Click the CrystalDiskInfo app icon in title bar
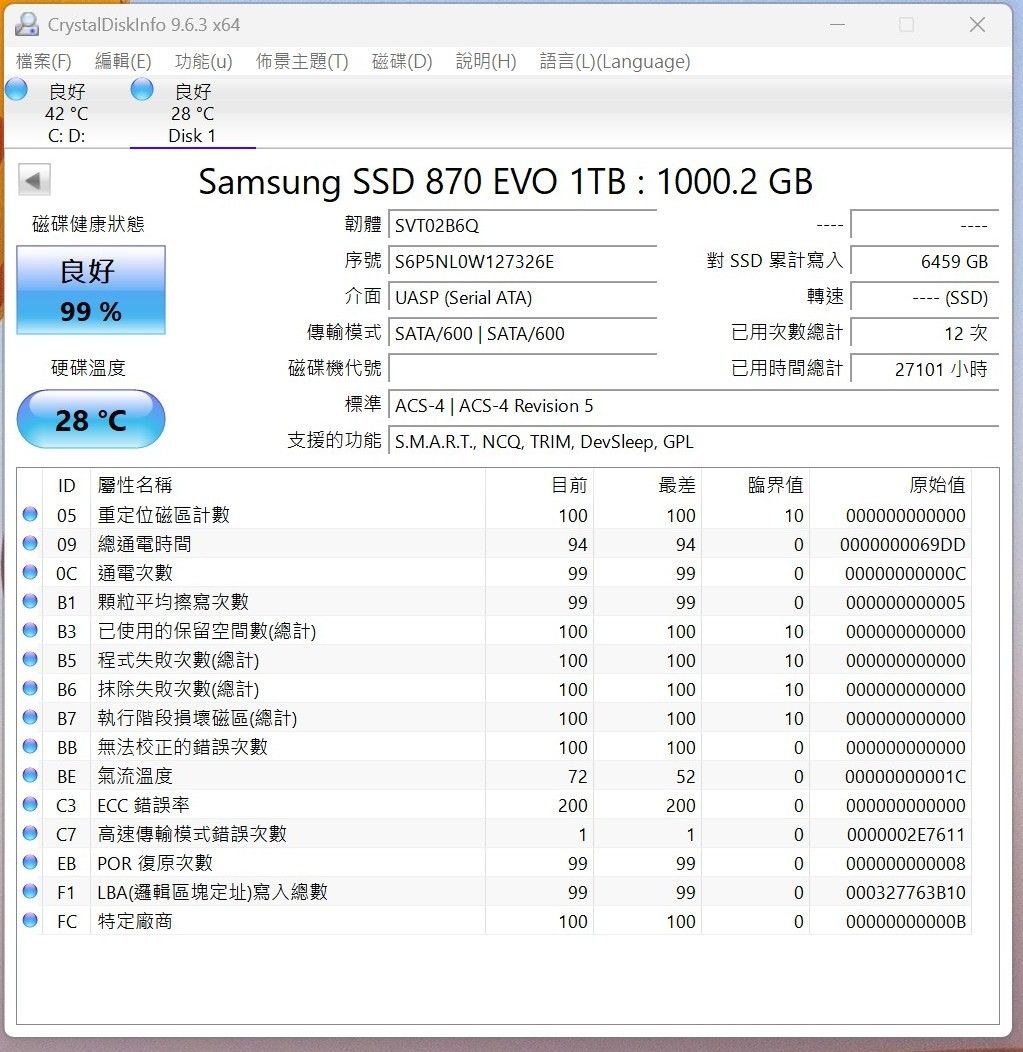 tap(27, 24)
